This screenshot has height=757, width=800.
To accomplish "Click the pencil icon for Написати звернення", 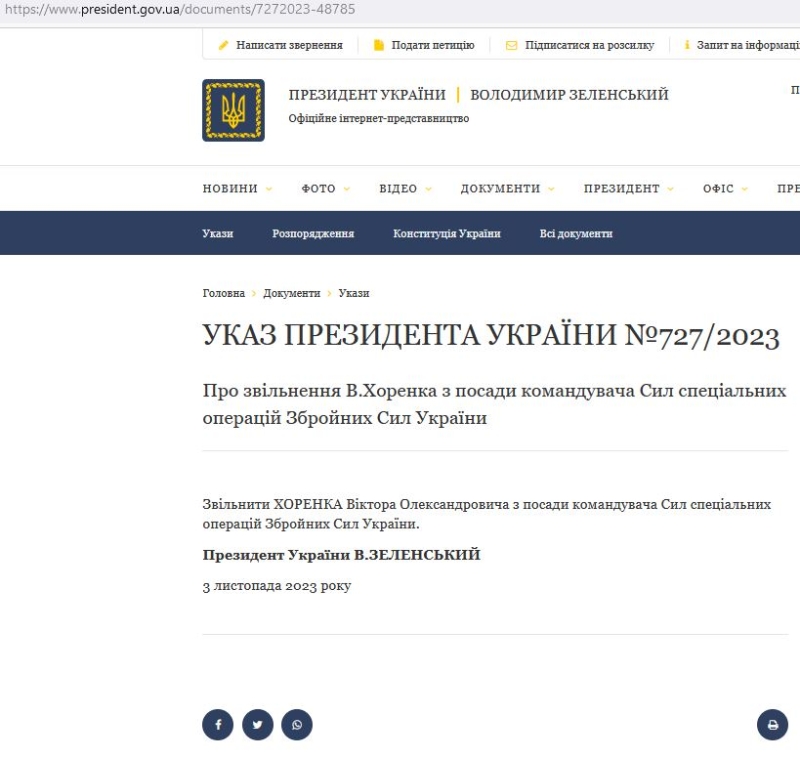I will [224, 45].
